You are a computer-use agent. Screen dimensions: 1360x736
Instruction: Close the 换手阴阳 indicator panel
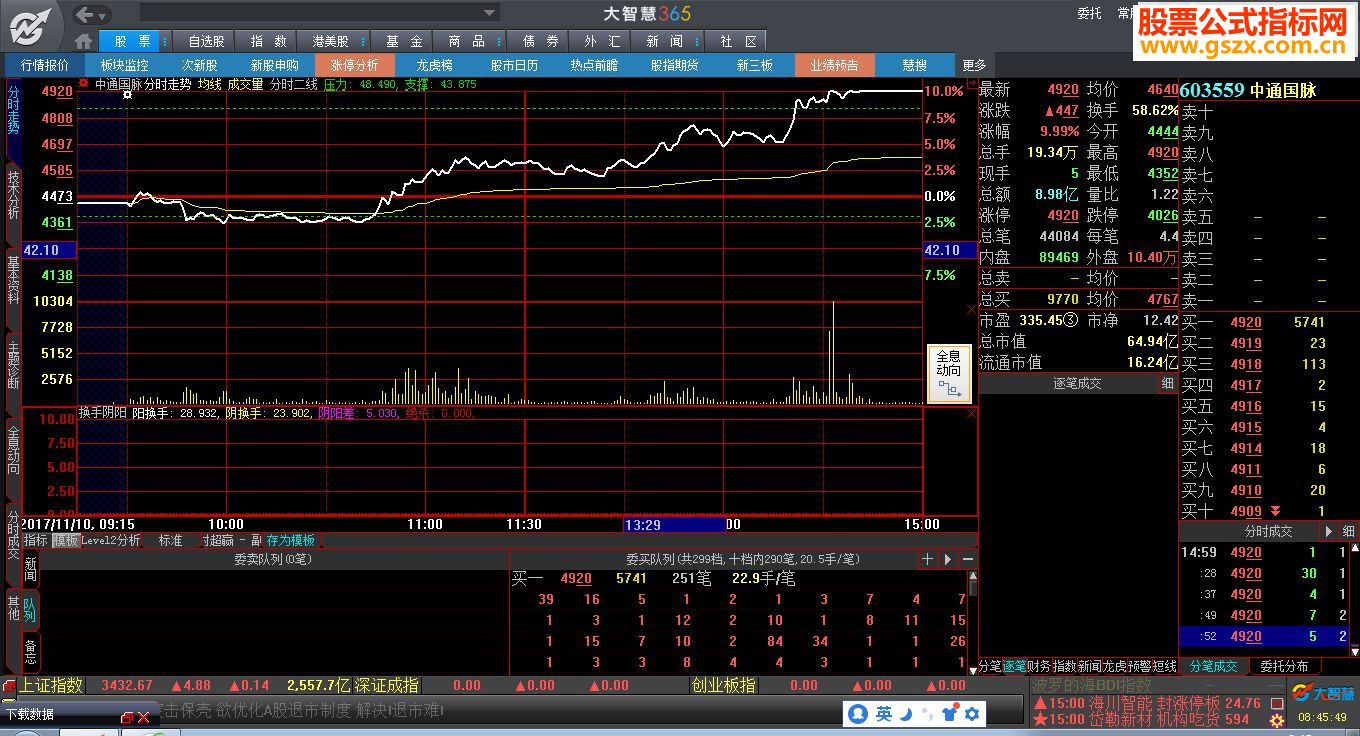tap(970, 412)
